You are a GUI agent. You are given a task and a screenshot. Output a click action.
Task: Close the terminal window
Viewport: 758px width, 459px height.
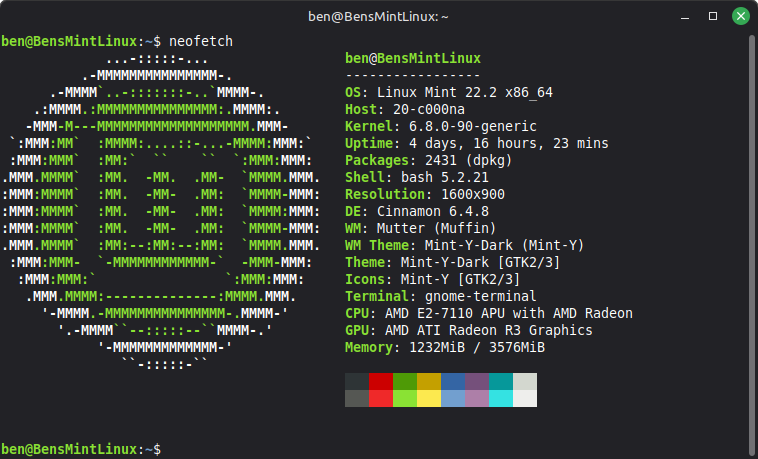740,16
